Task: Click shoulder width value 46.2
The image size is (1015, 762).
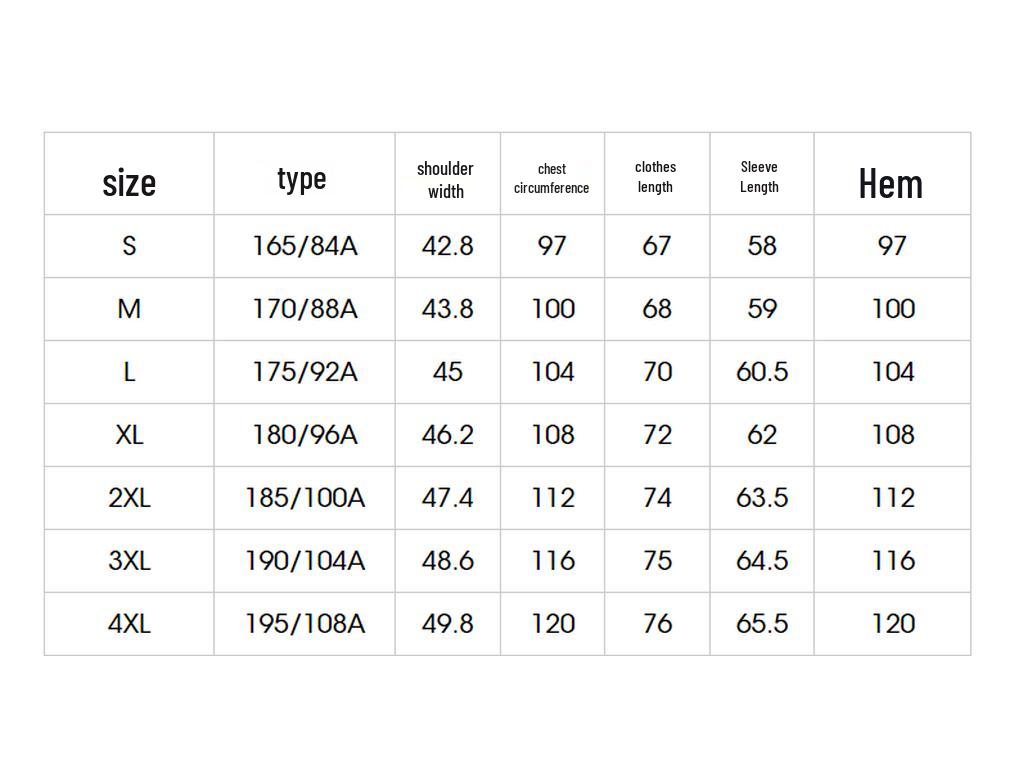Action: (x=447, y=434)
